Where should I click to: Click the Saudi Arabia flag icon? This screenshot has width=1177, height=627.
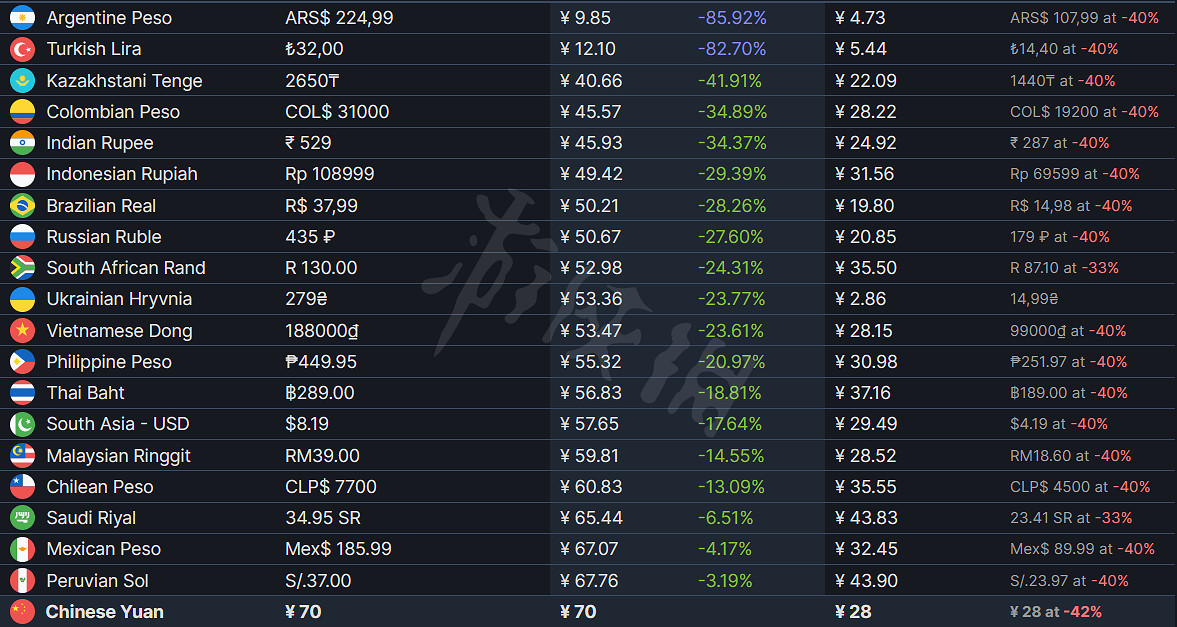[x=22, y=518]
